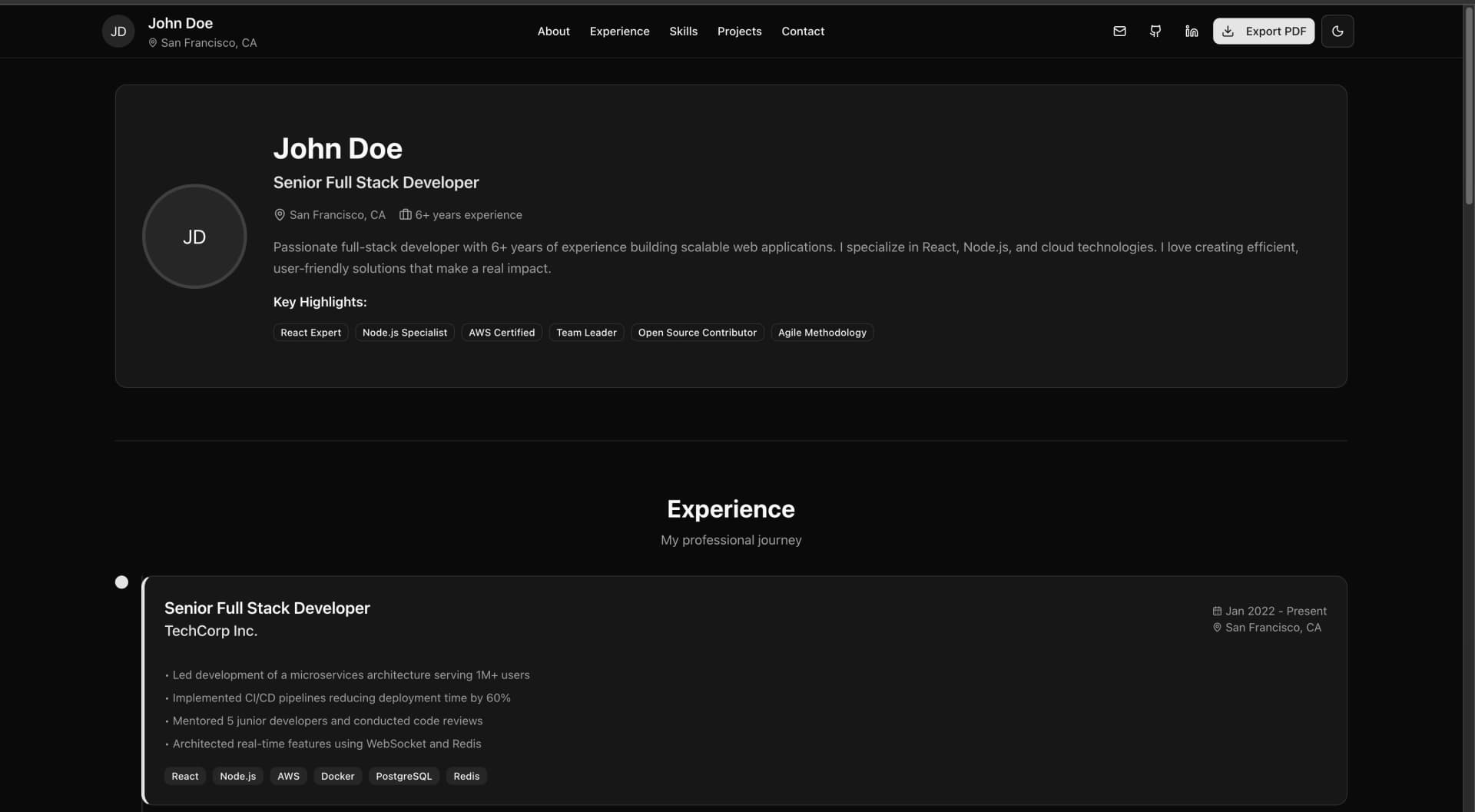Click the LinkedIn icon in the navbar
The width and height of the screenshot is (1475, 812).
pyautogui.click(x=1191, y=31)
